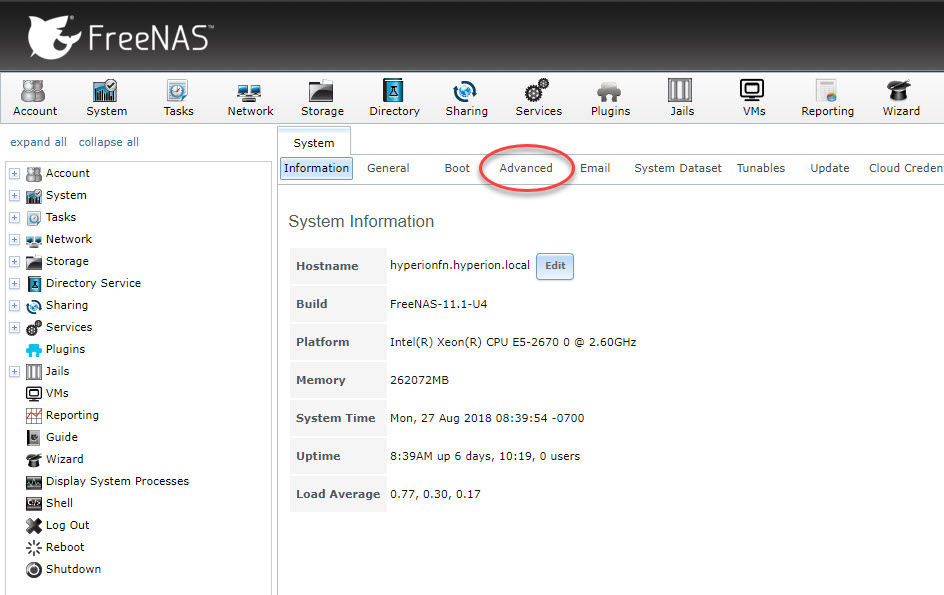The image size is (944, 595).
Task: Expand the Storage tree node
Action: tap(14, 261)
